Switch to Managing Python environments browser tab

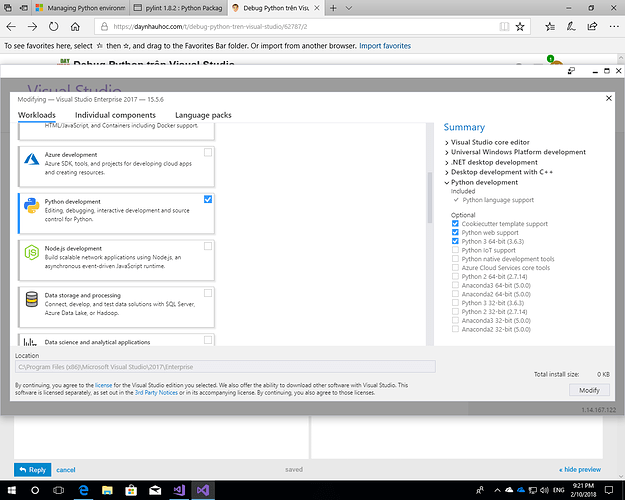[x=81, y=8]
